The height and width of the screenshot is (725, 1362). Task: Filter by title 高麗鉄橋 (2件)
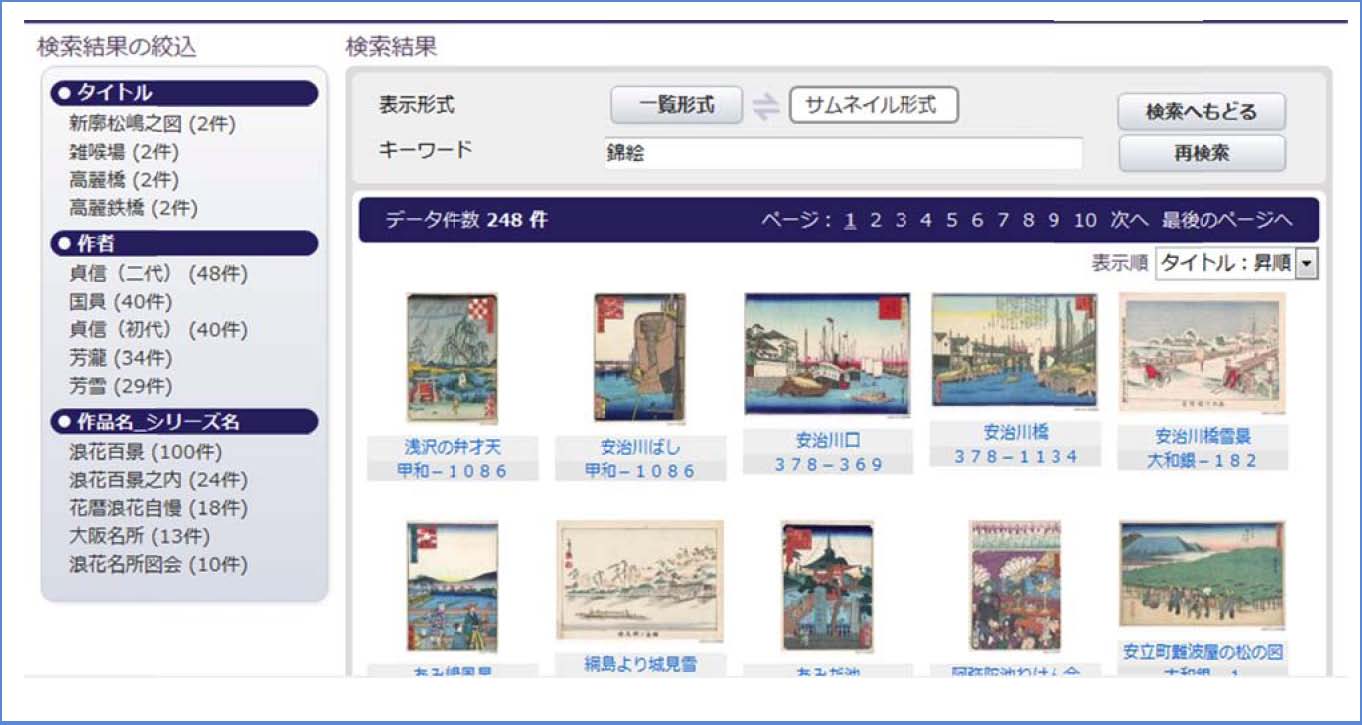coord(133,208)
